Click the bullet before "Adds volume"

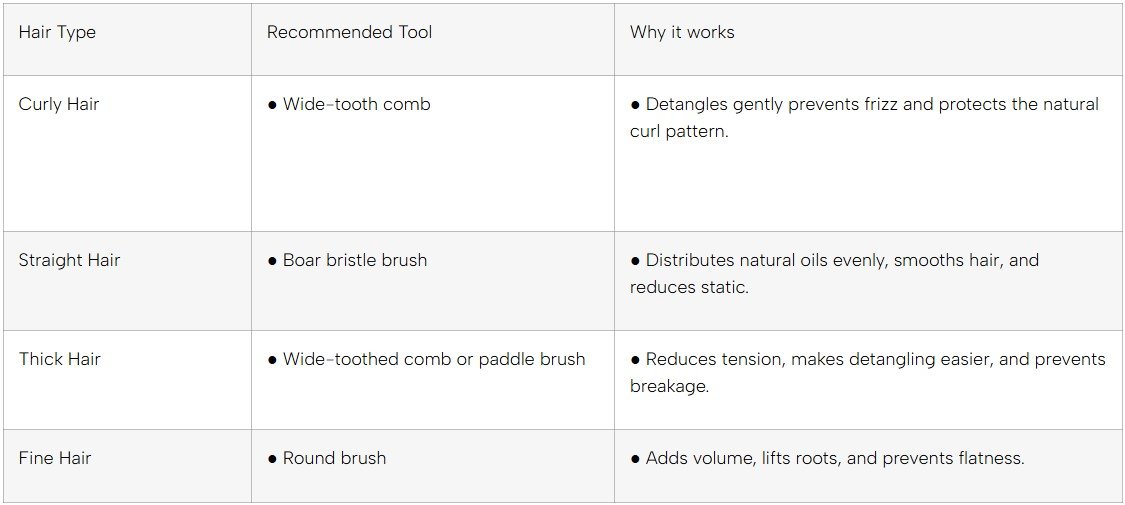(635, 459)
